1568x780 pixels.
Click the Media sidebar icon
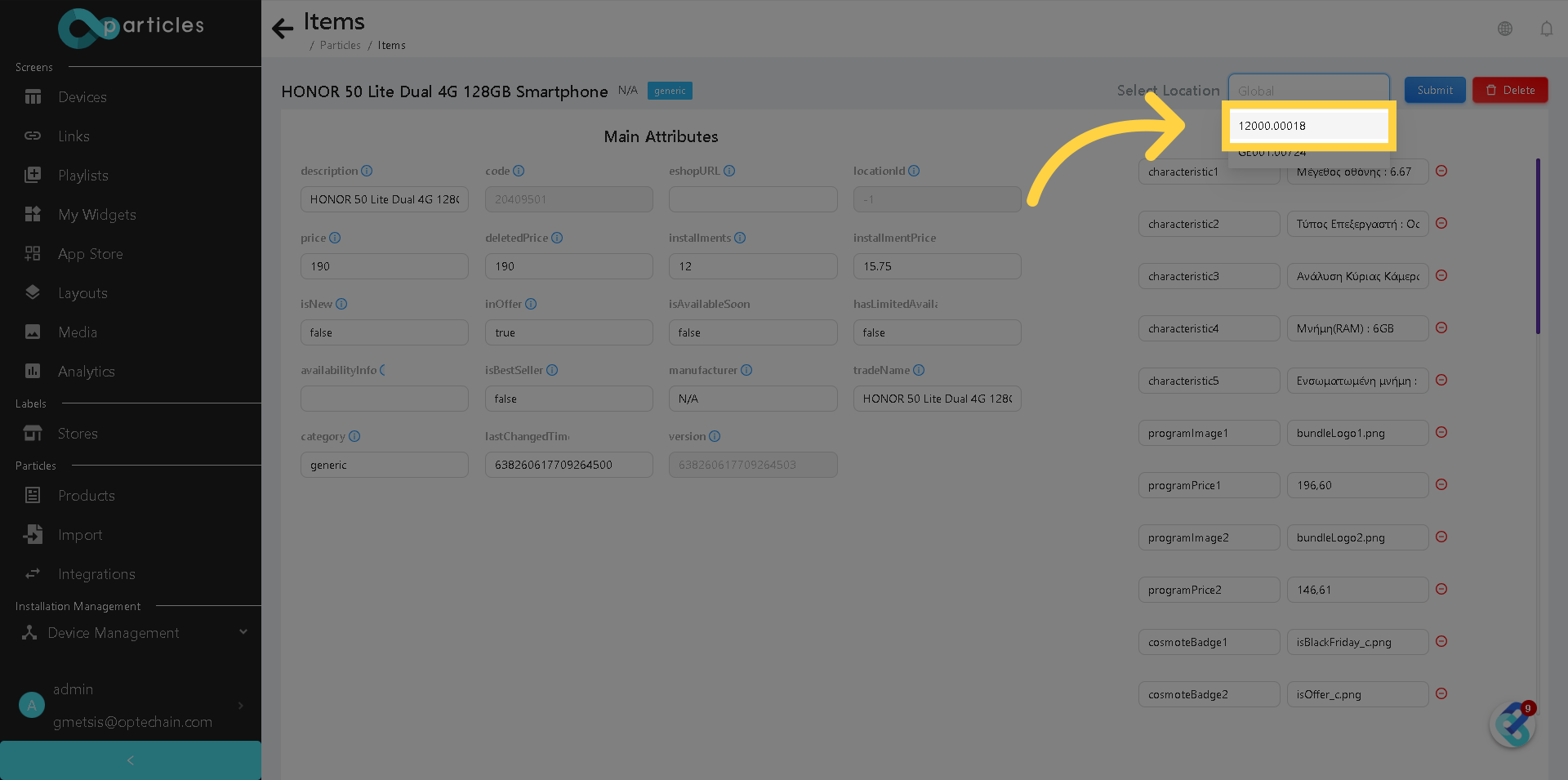[x=33, y=332]
